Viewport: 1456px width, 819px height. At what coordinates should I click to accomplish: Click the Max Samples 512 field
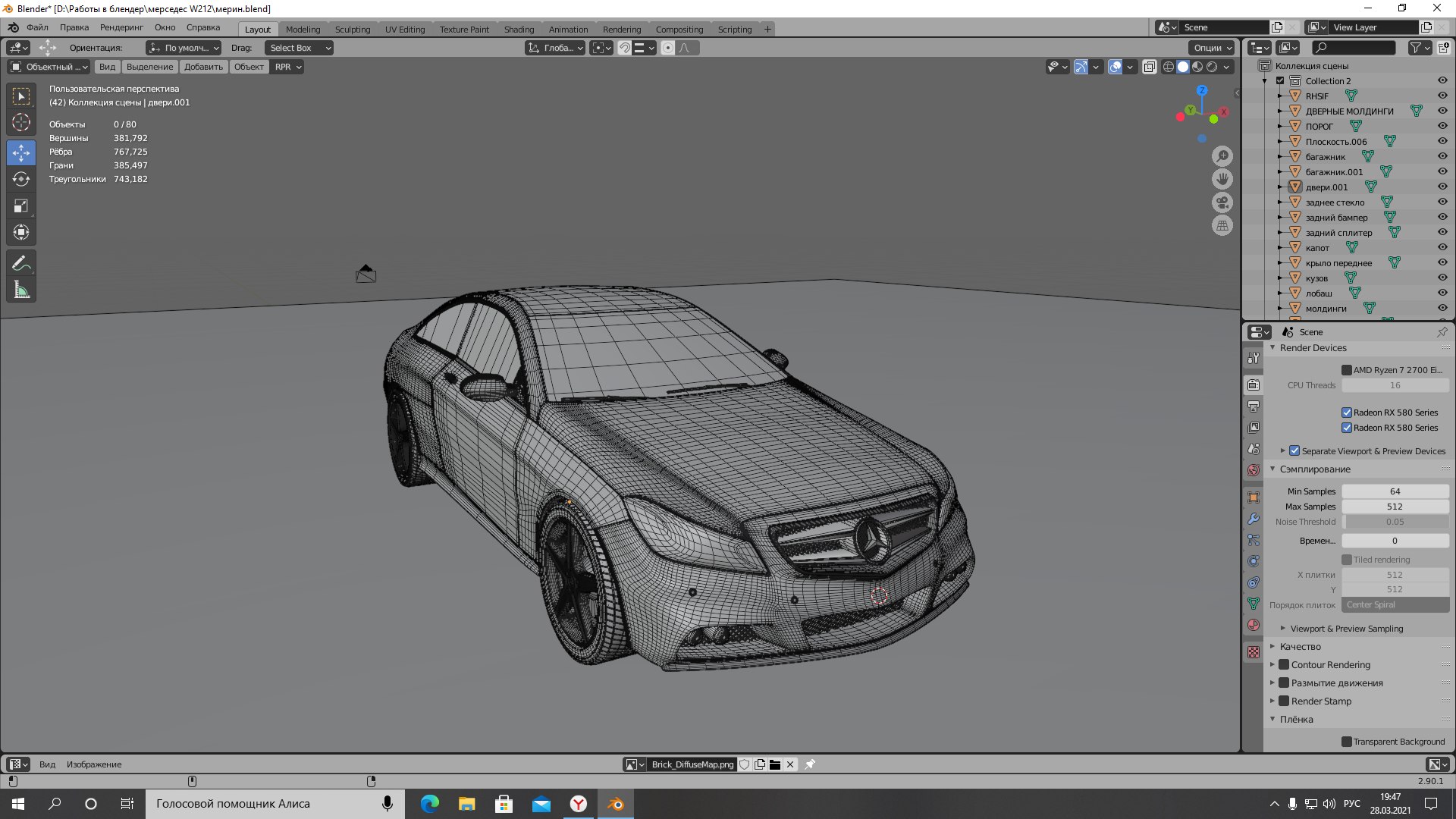coord(1395,507)
